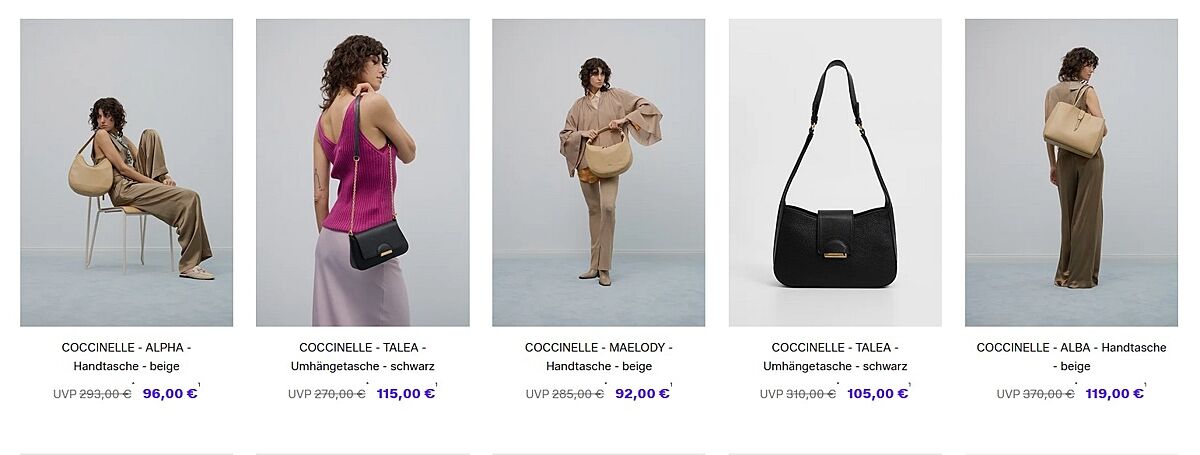The height and width of the screenshot is (455, 1200).
Task: Click the COCCINELLE - MAELODY - Handtasche title
Action: 598,357
